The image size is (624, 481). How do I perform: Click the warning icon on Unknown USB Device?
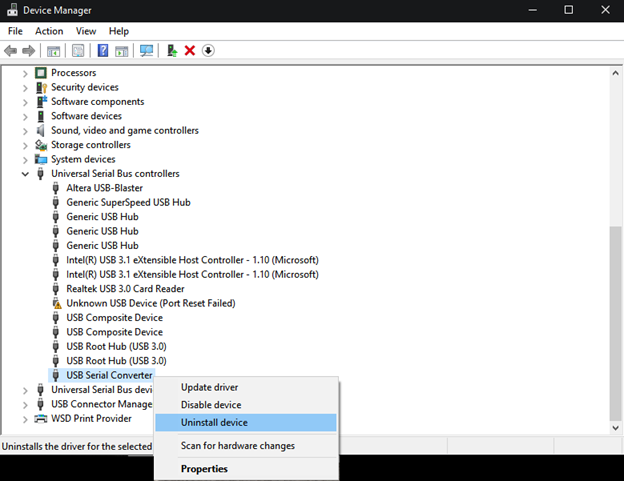click(x=57, y=304)
